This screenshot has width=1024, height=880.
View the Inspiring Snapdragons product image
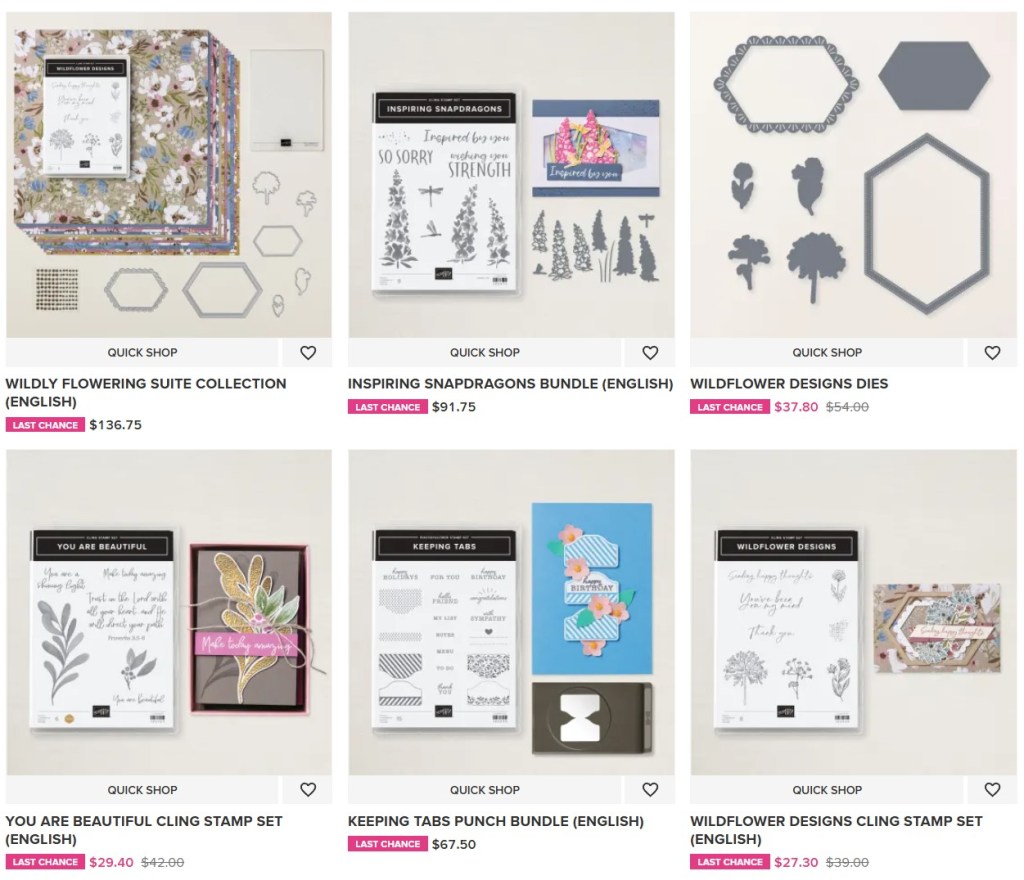pyautogui.click(x=511, y=175)
